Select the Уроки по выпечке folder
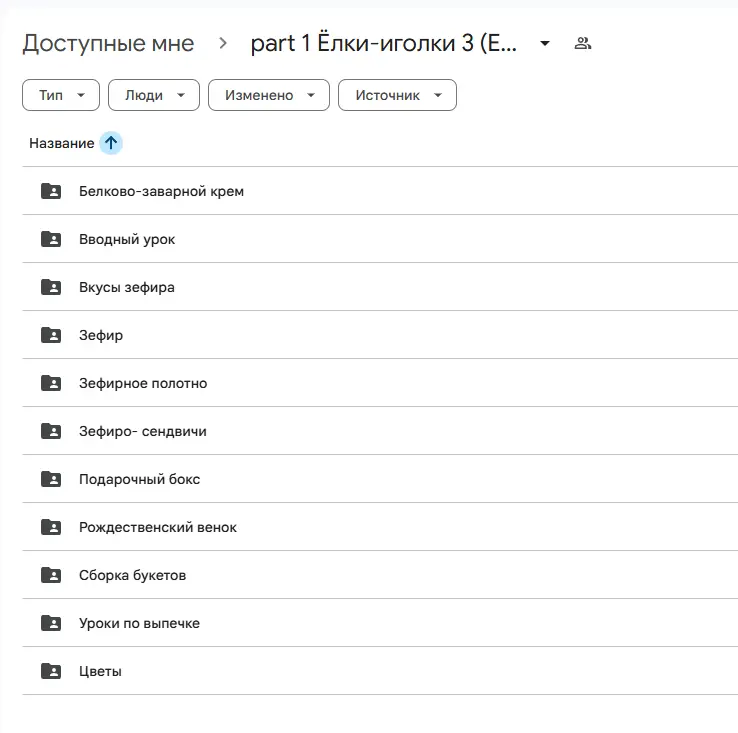The image size is (738, 733). [x=139, y=623]
